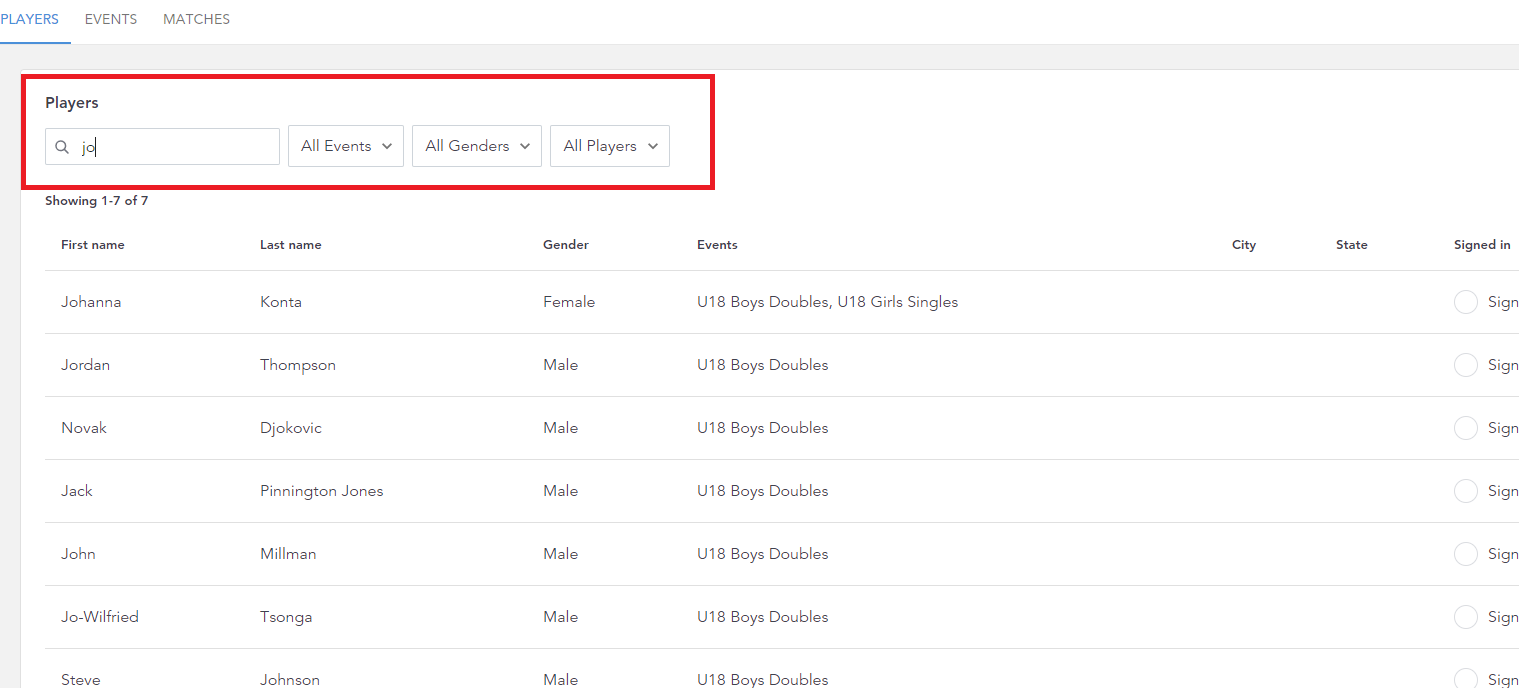
Task: Expand the All Genders filter
Action: (x=477, y=146)
